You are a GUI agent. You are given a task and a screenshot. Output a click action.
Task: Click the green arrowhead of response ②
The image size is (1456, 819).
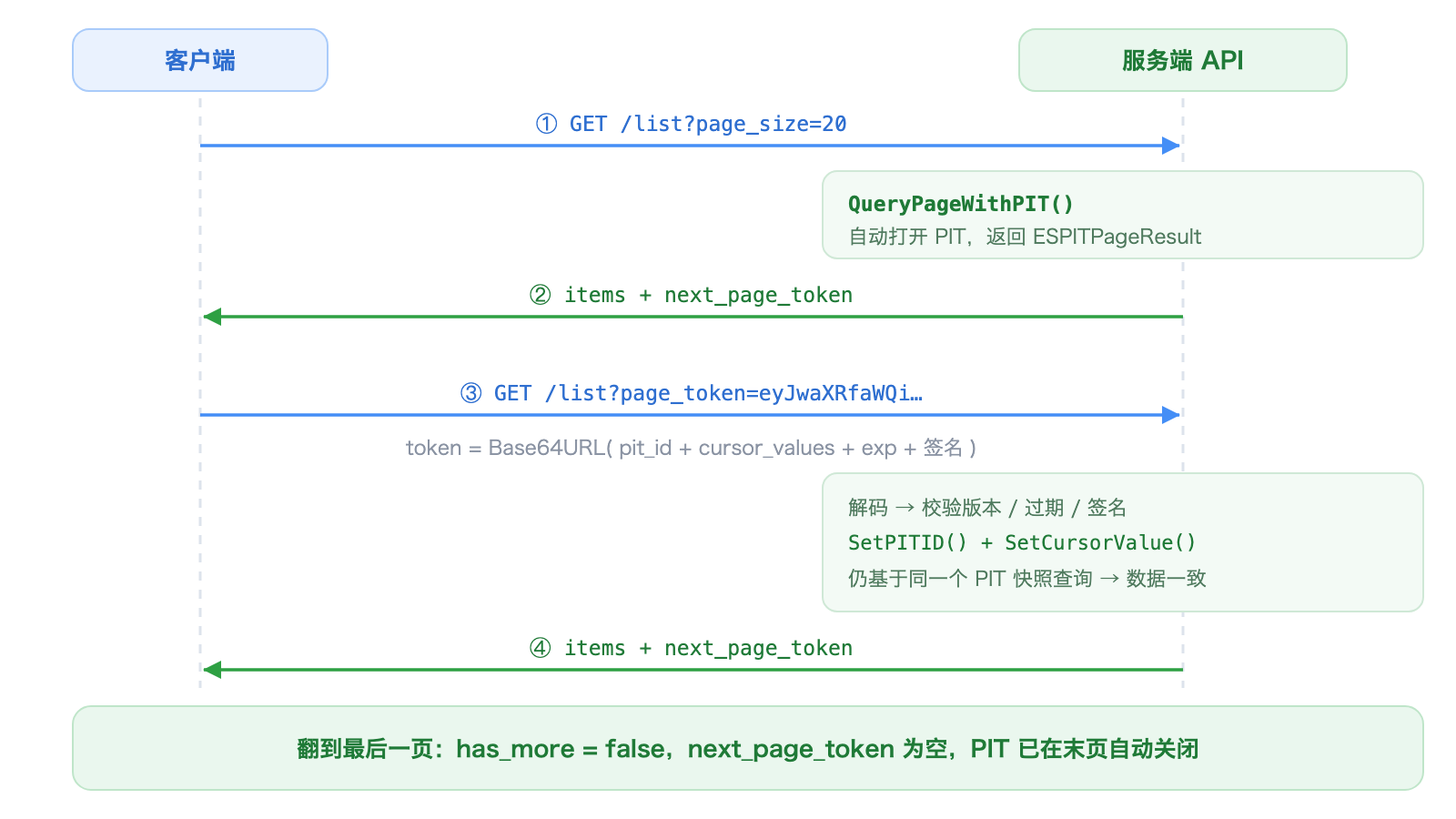pyautogui.click(x=212, y=317)
